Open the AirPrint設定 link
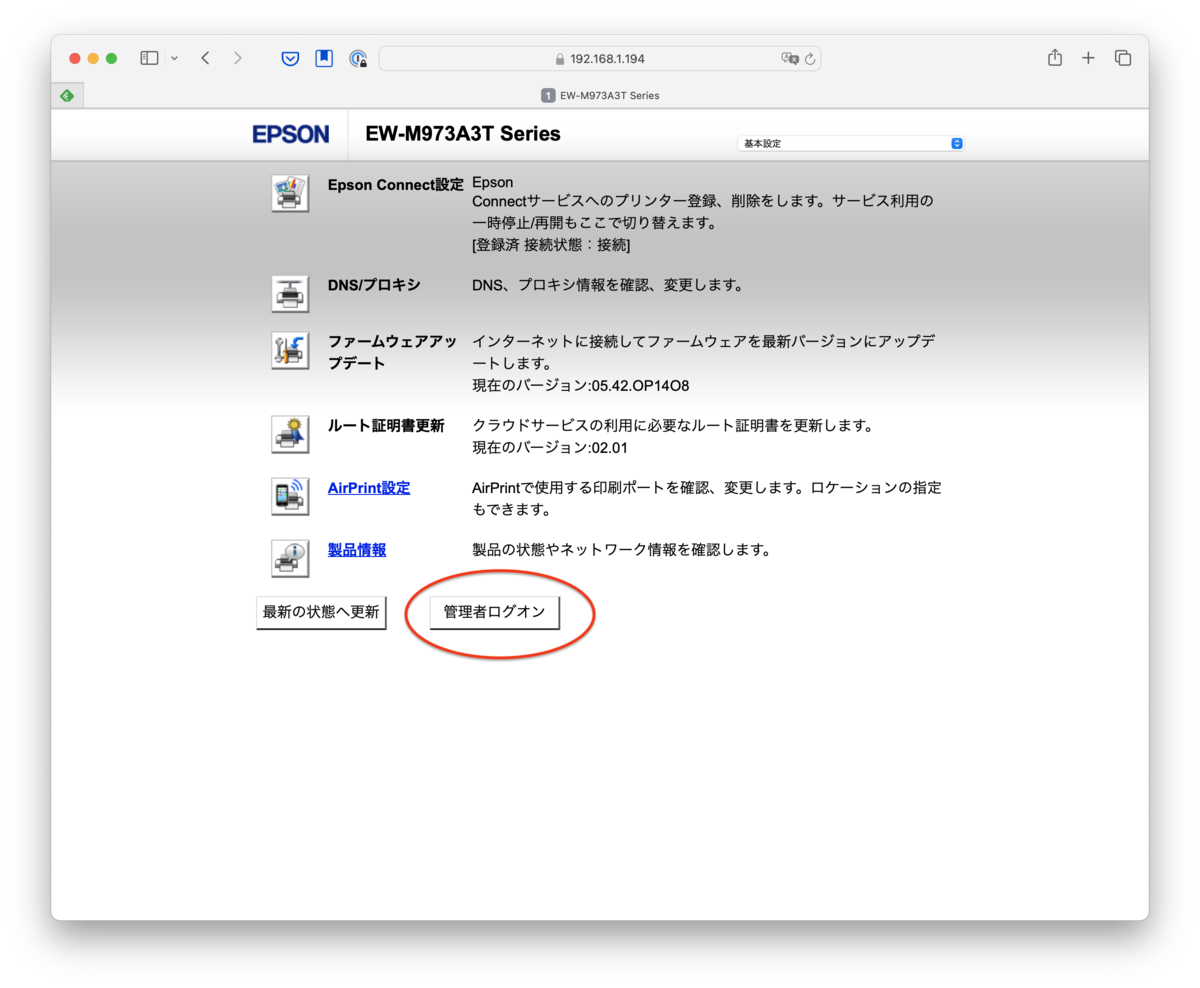The image size is (1200, 988). [x=369, y=489]
